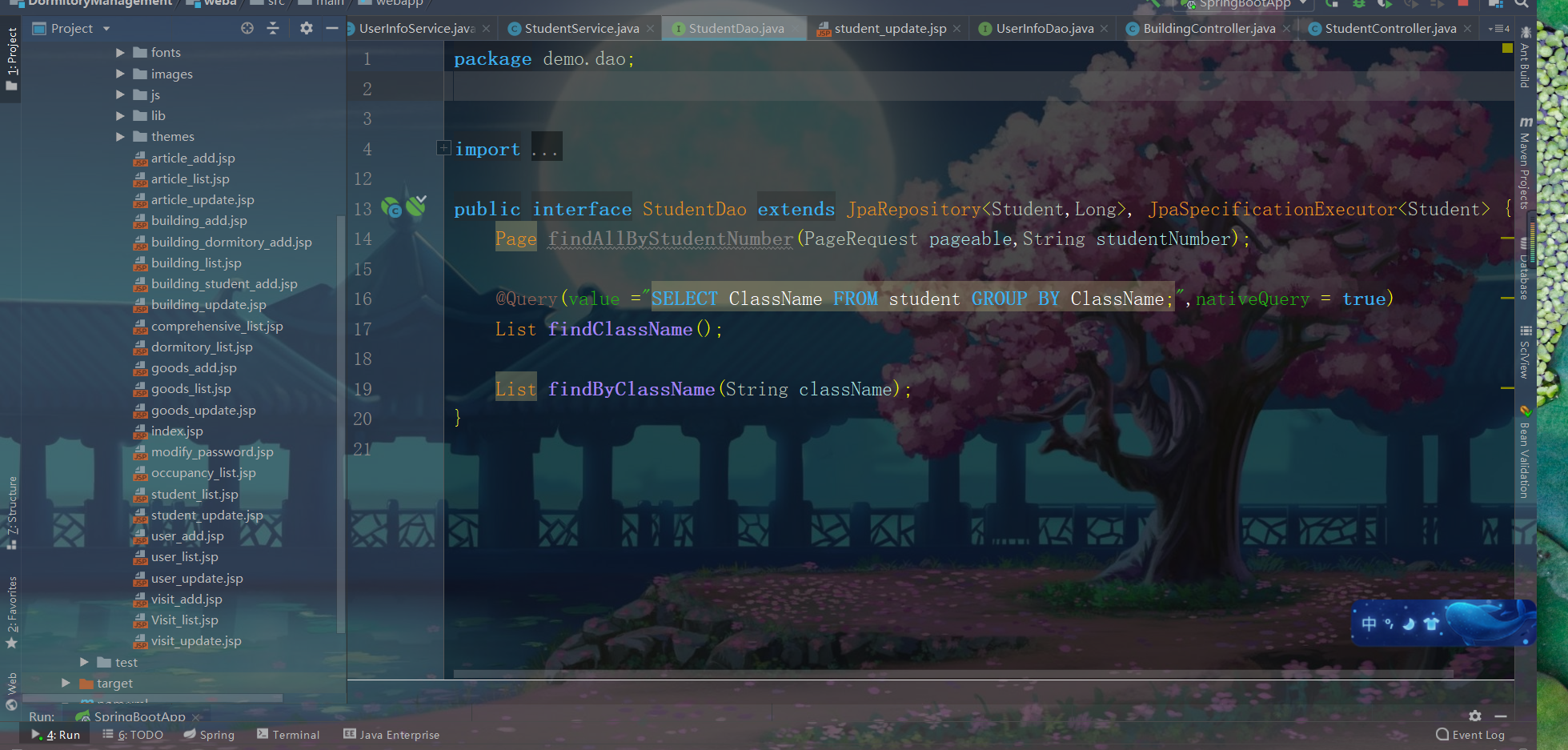Click the Spring bean gutter icon on line 13
The height and width of the screenshot is (750, 1568).
tap(415, 207)
